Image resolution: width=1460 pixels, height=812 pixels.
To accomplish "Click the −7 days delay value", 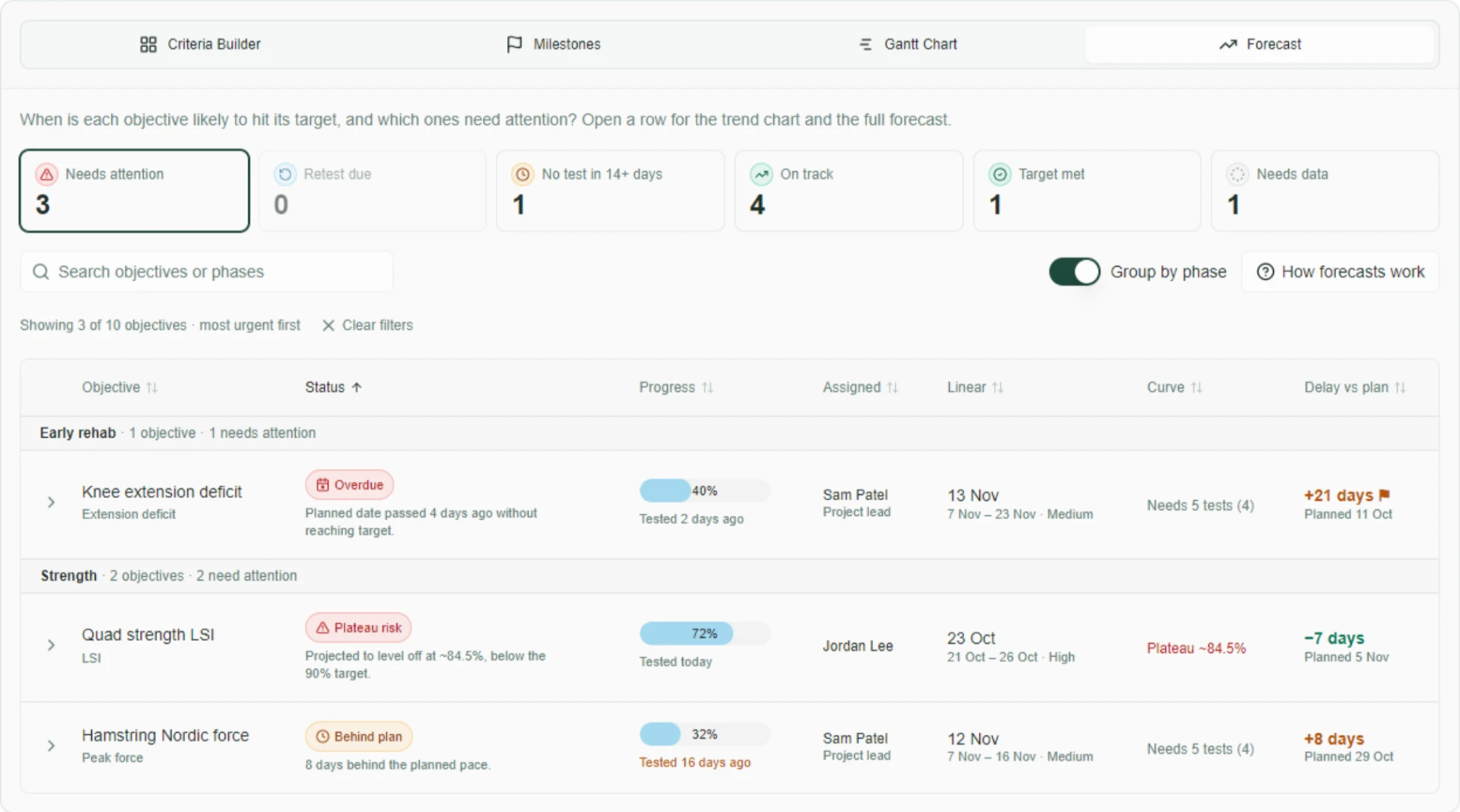I will (x=1334, y=639).
